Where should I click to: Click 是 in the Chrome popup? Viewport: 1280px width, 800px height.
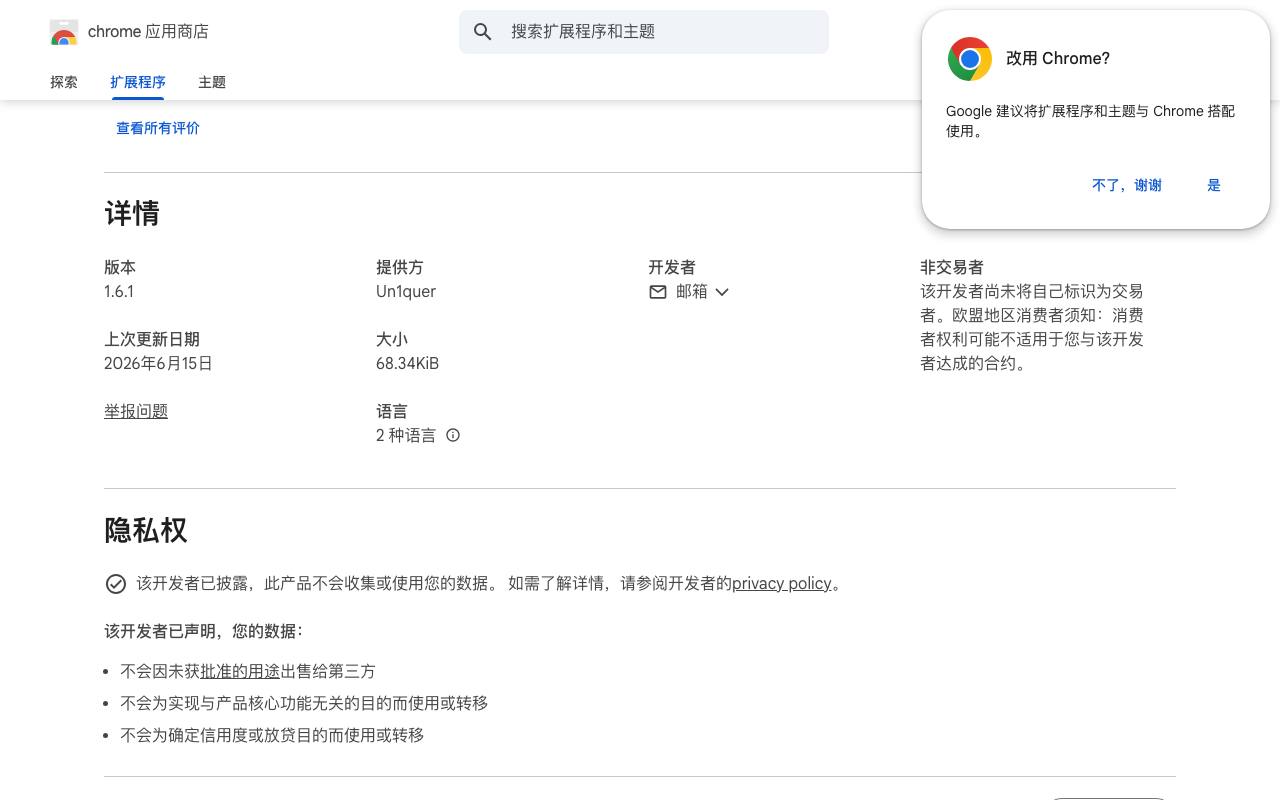click(x=1214, y=185)
